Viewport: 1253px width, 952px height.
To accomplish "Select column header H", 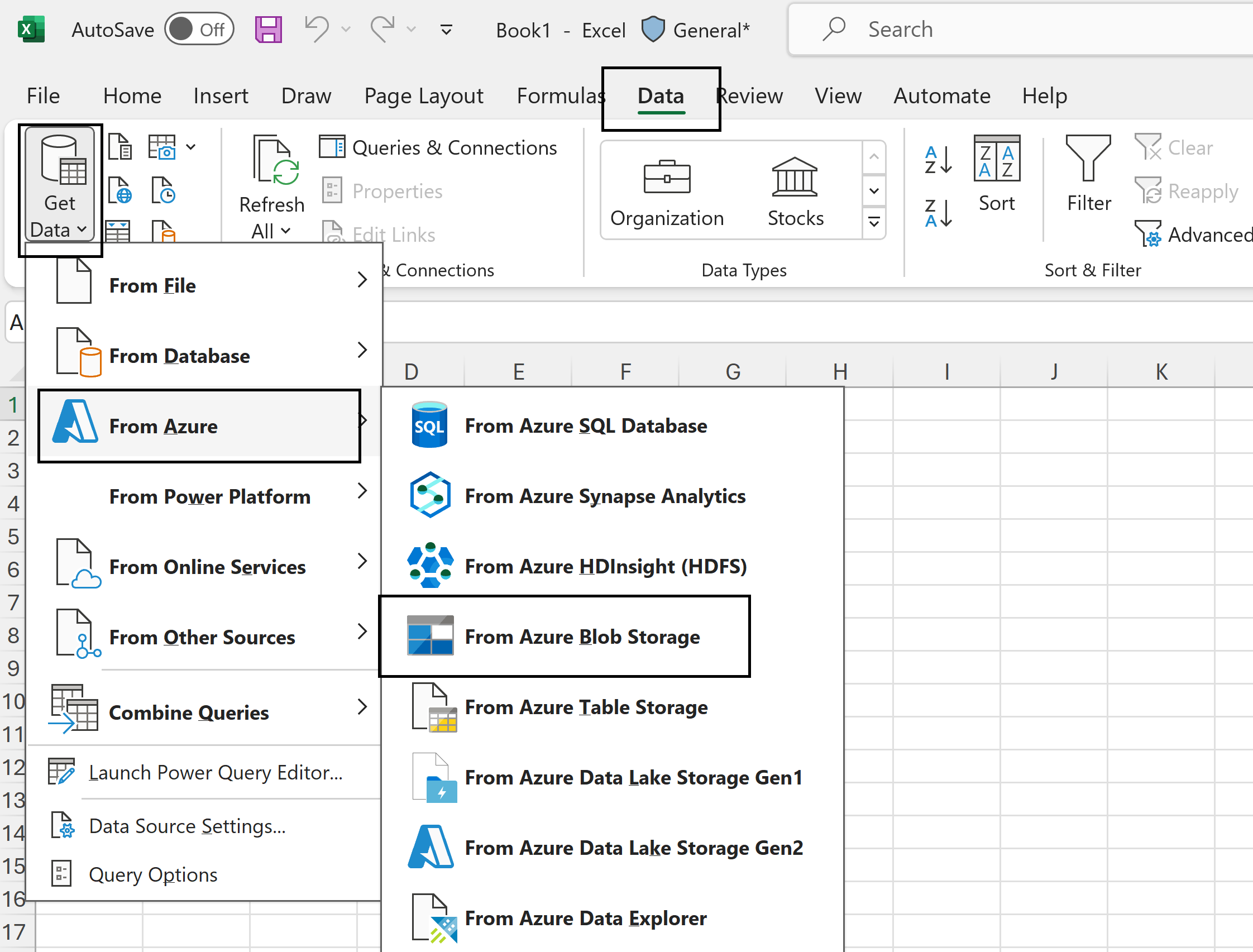I will click(x=840, y=372).
